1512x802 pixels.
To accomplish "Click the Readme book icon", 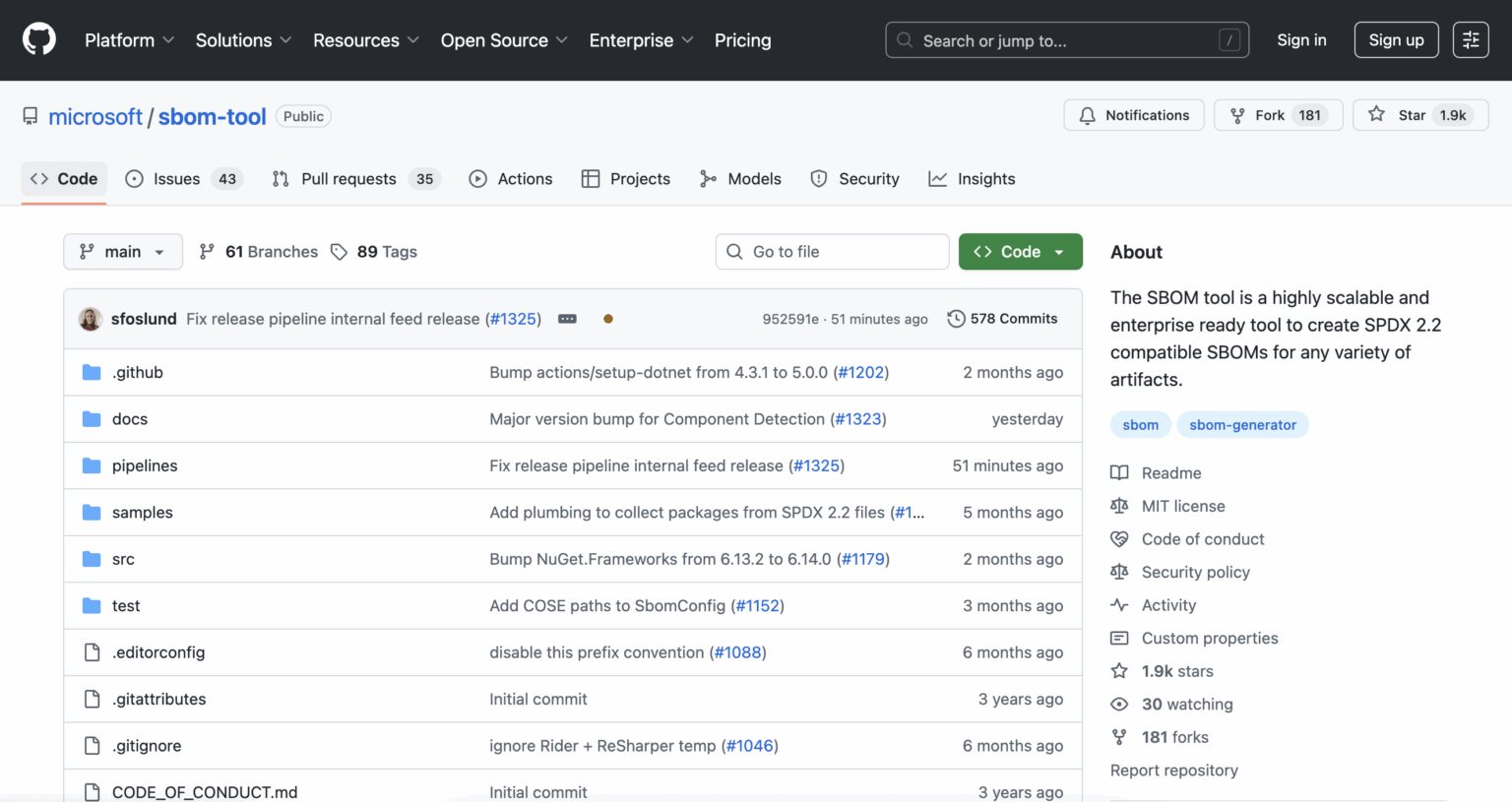I will point(1119,472).
